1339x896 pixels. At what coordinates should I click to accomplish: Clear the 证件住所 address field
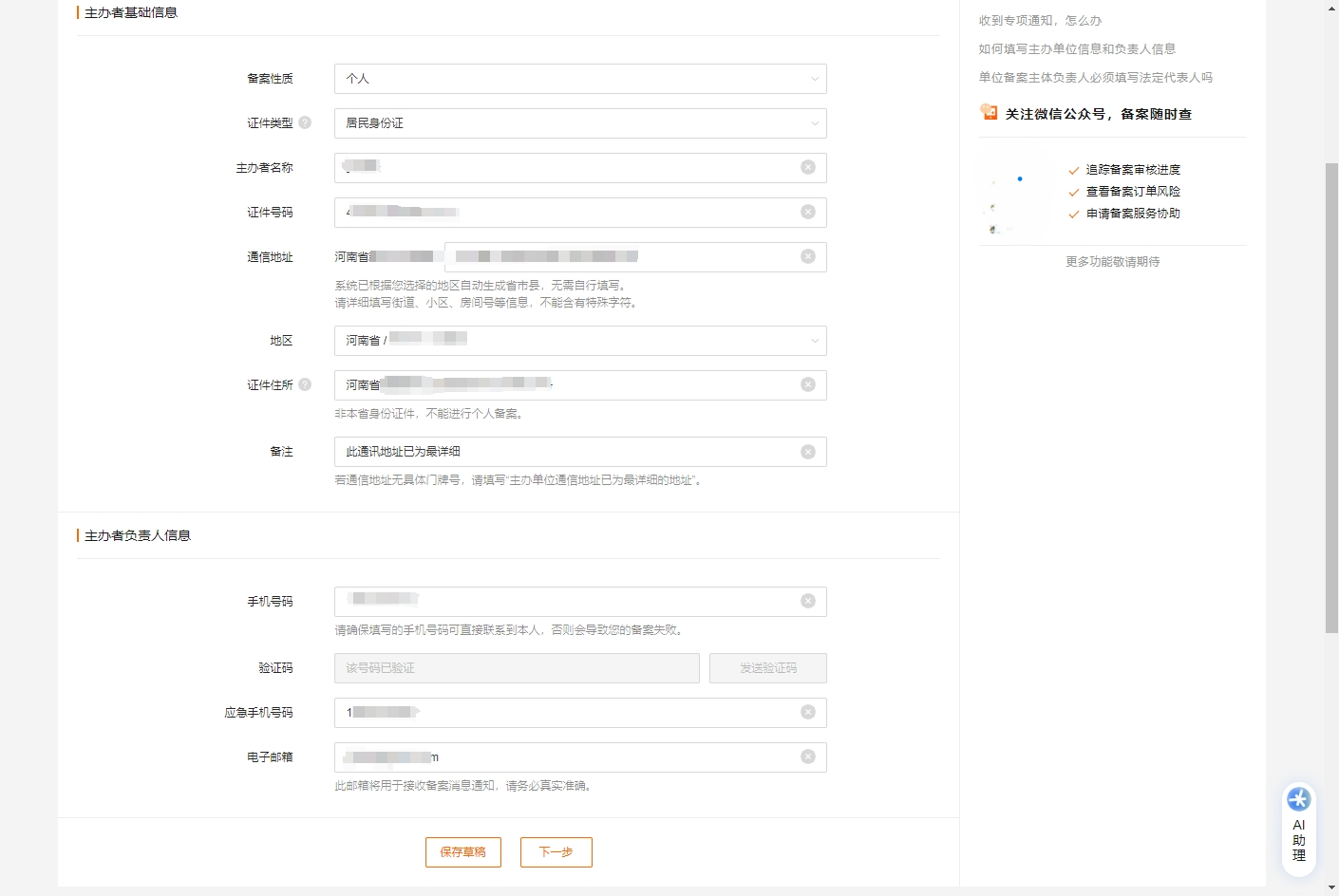[x=808, y=384]
